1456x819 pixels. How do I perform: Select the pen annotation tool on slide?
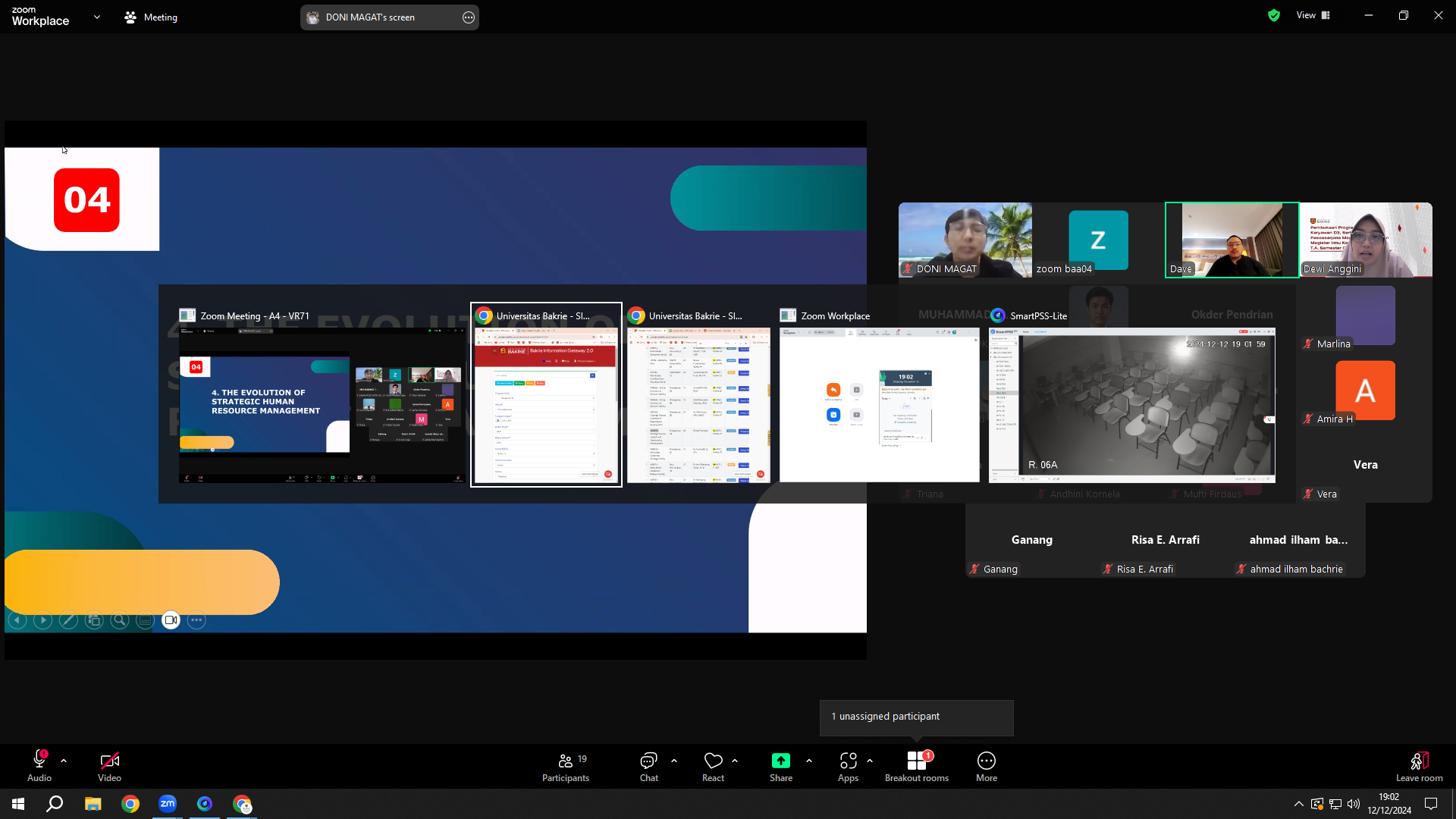(x=68, y=620)
